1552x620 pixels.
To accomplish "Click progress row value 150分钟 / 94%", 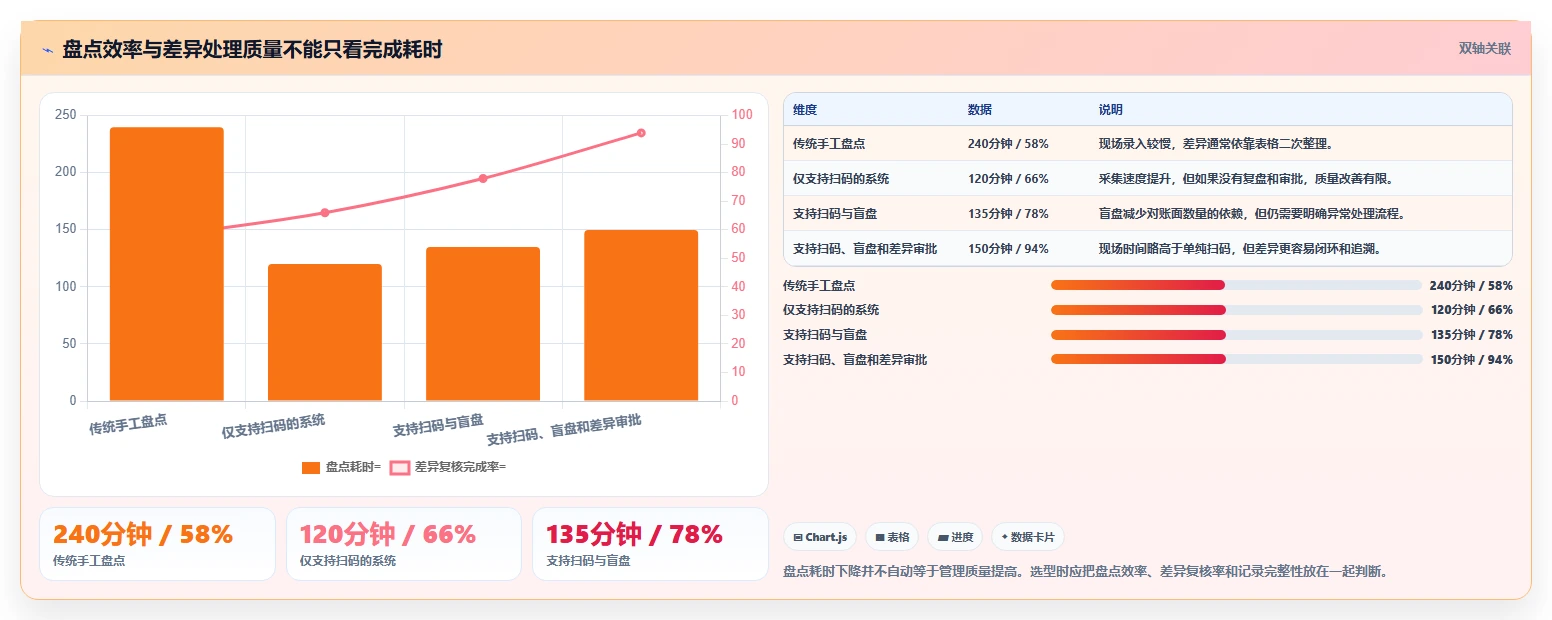I will point(1471,360).
